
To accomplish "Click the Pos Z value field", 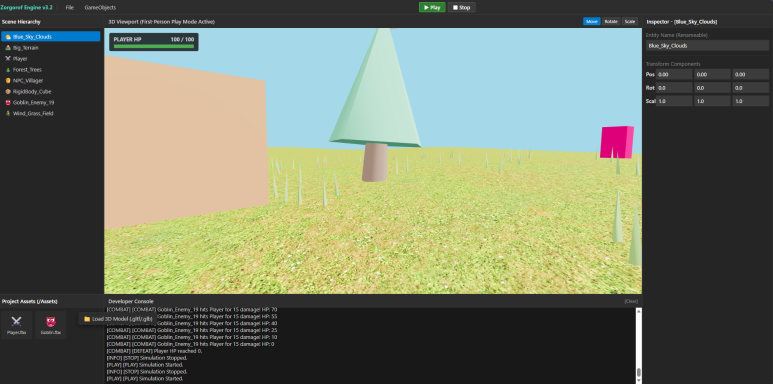I will pos(750,74).
